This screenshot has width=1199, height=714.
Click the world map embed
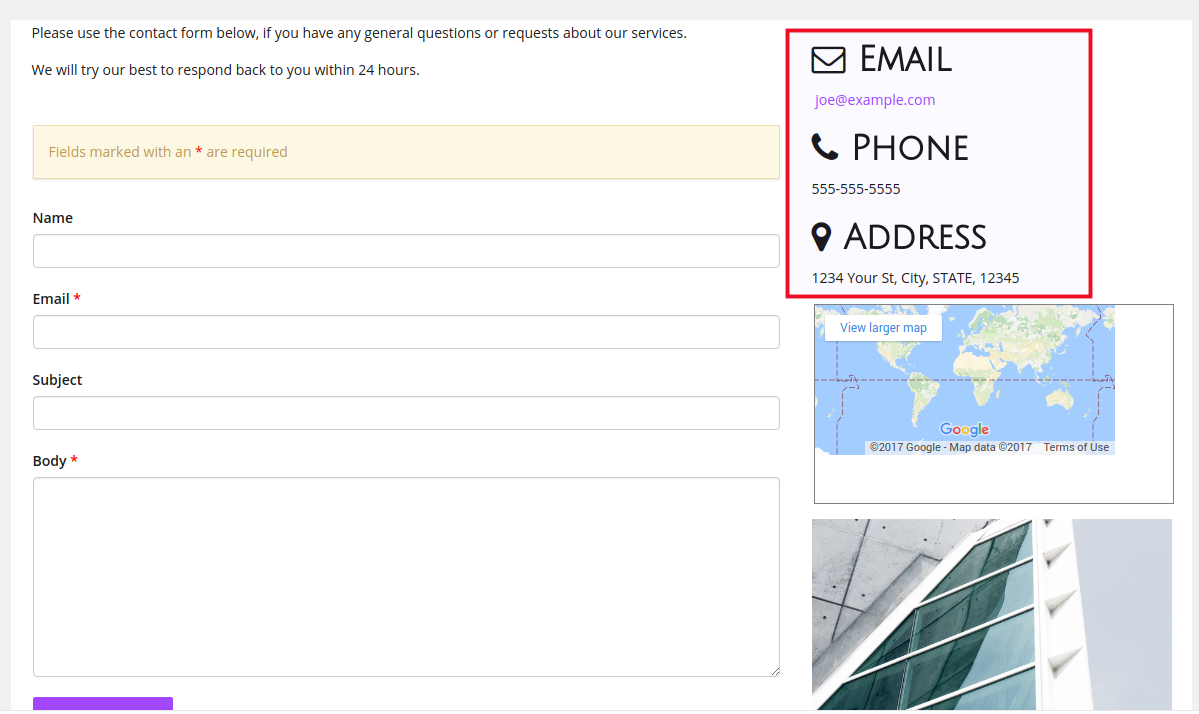964,380
